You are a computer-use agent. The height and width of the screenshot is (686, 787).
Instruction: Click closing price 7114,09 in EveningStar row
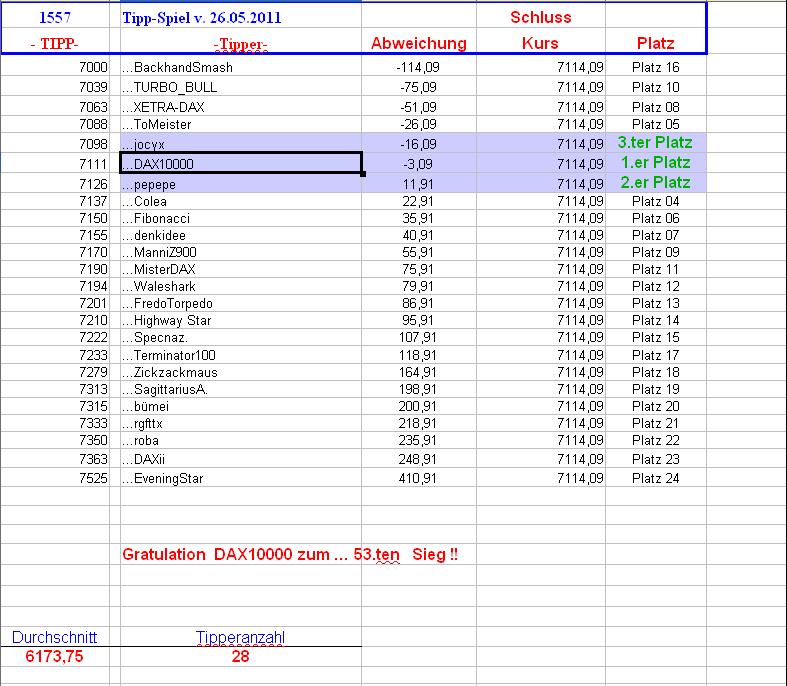(580, 478)
